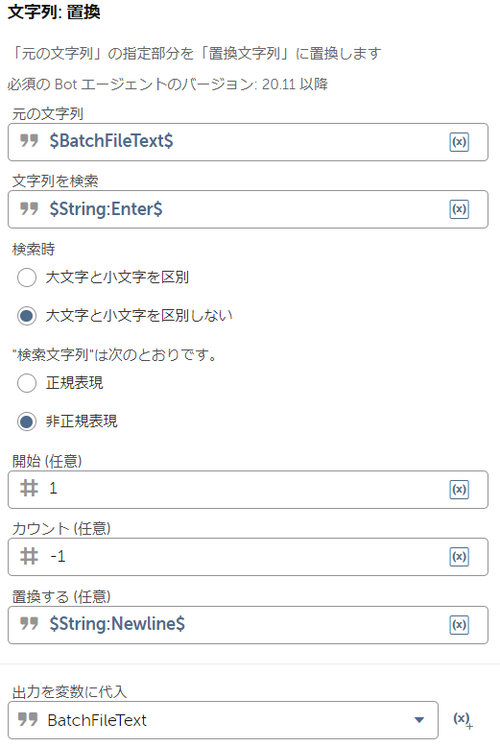Screen dimensions: 500x747
Task: Select 大文字と小文字を区別しない radio option
Action: pyautogui.click(x=27, y=315)
